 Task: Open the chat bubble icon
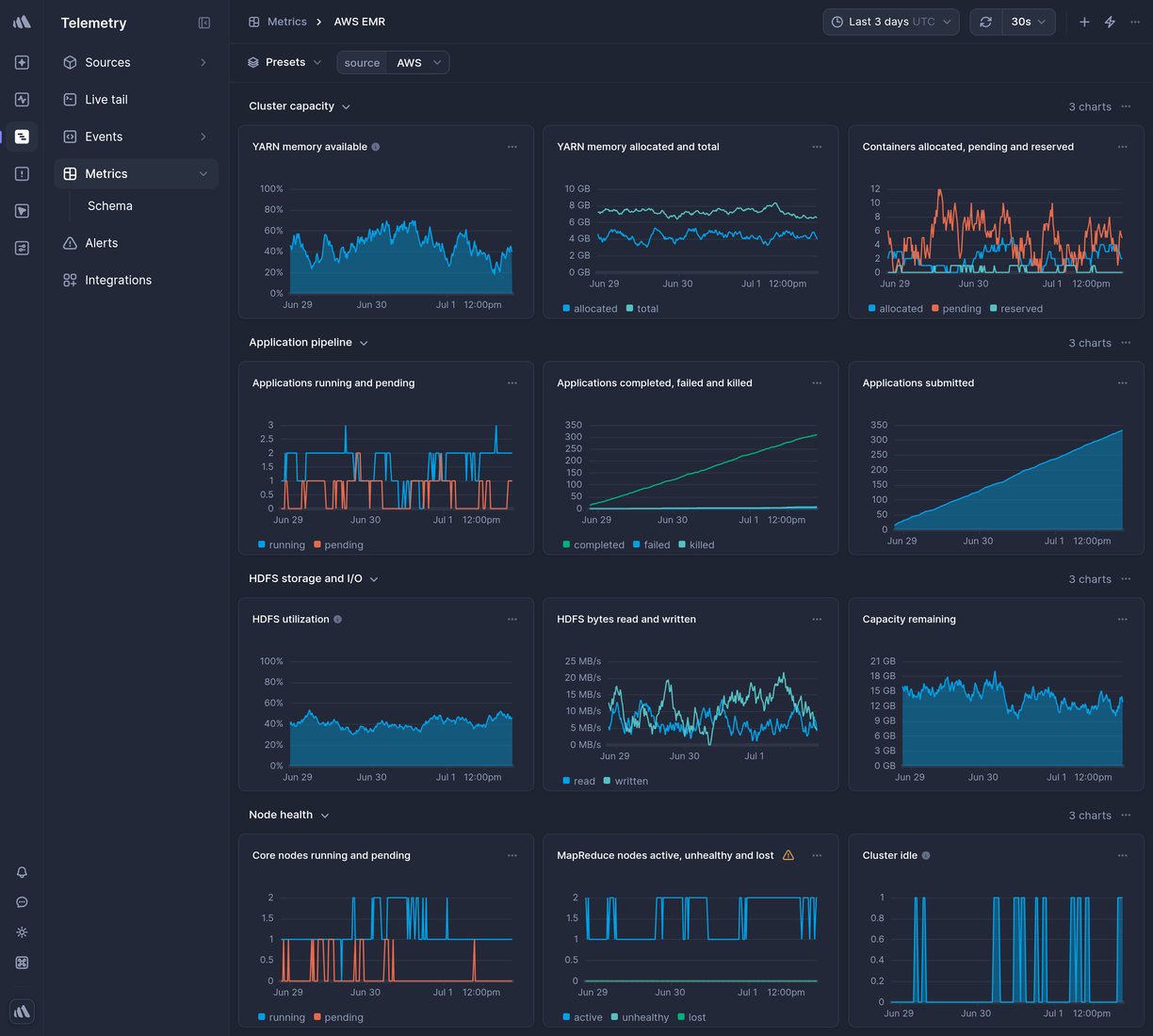(22, 902)
